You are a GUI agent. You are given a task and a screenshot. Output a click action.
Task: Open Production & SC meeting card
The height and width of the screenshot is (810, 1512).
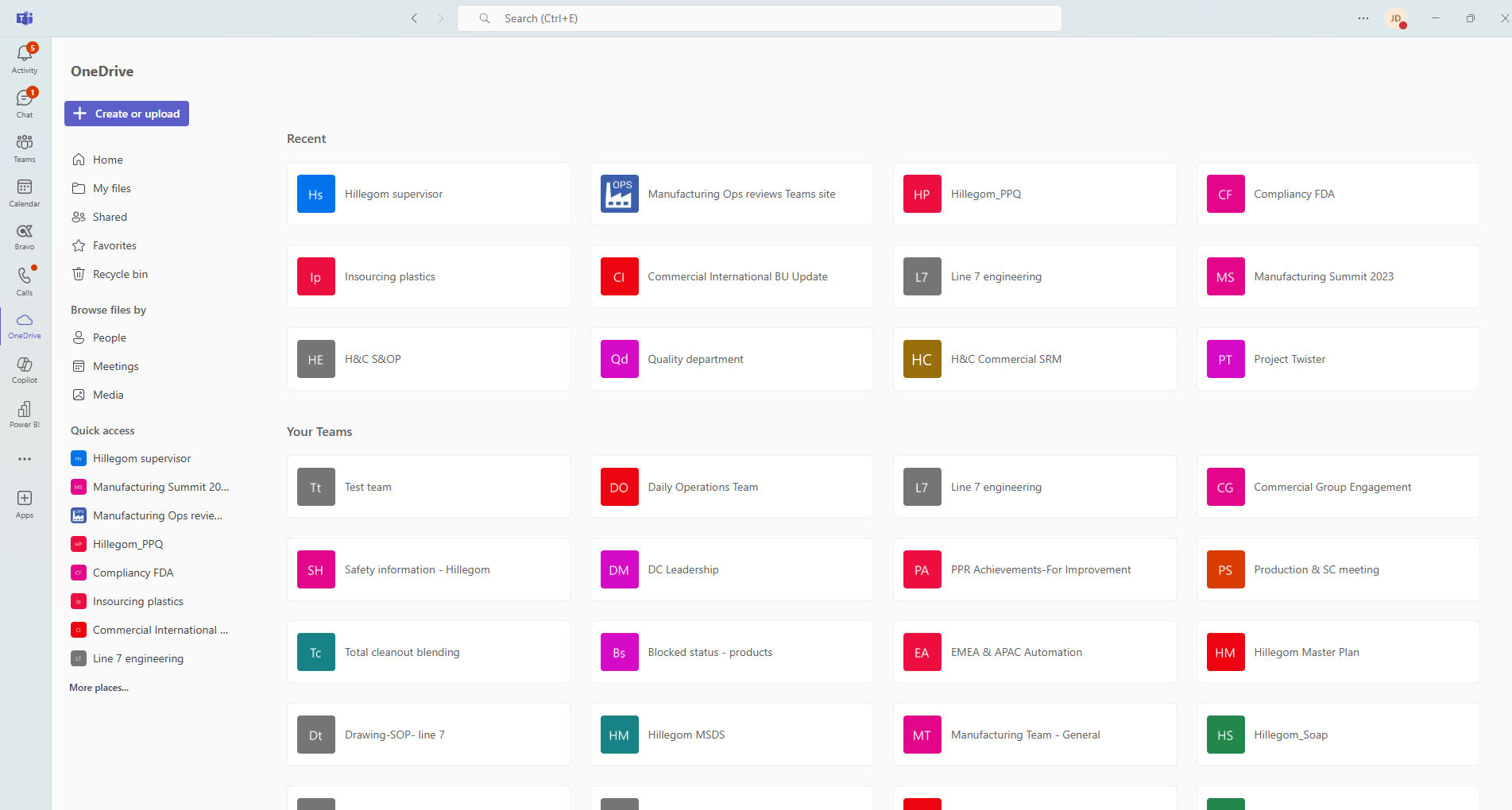[1338, 569]
